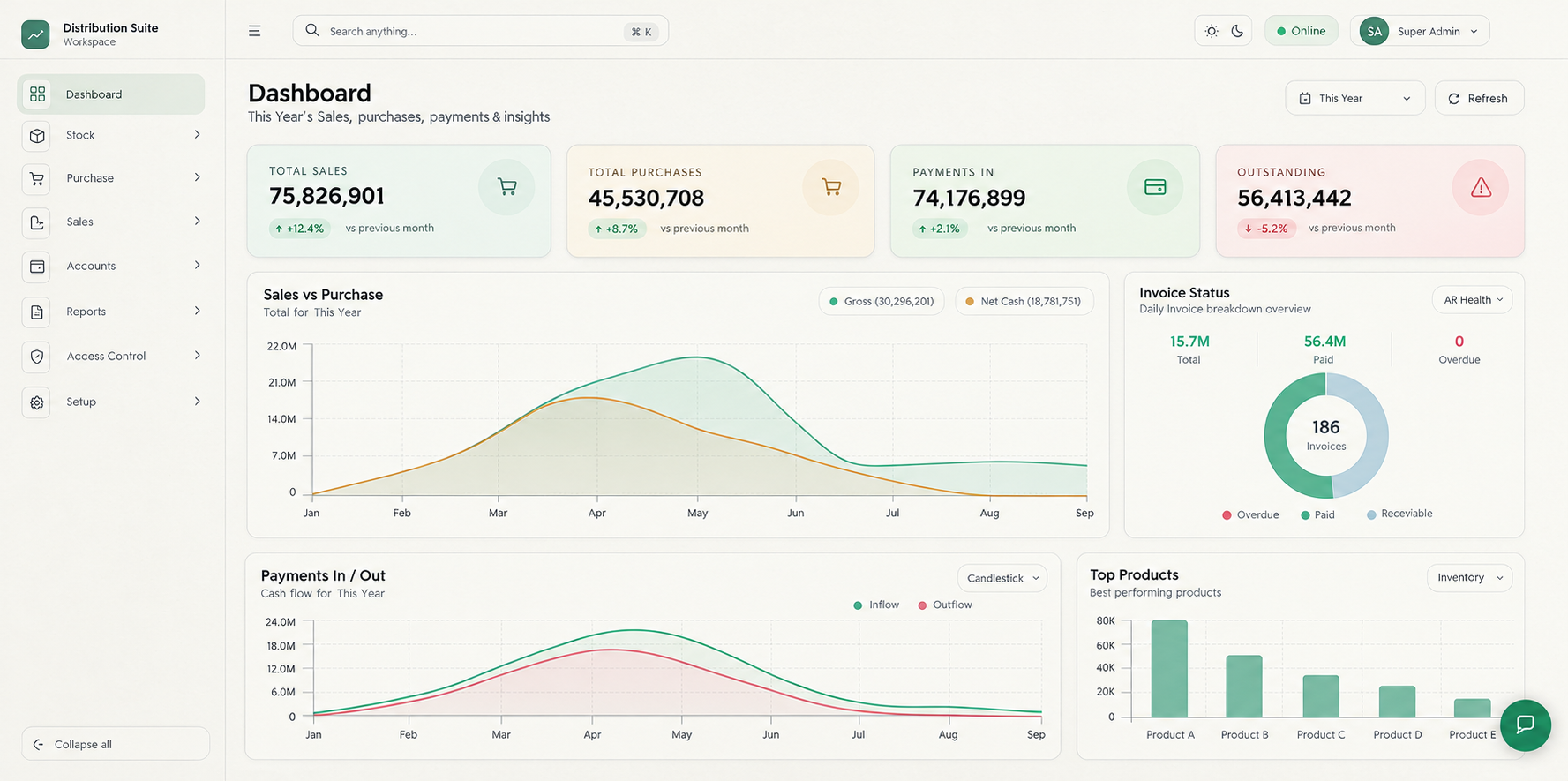The width and height of the screenshot is (1568, 781).
Task: Click the Access Control shield icon
Action: [37, 357]
